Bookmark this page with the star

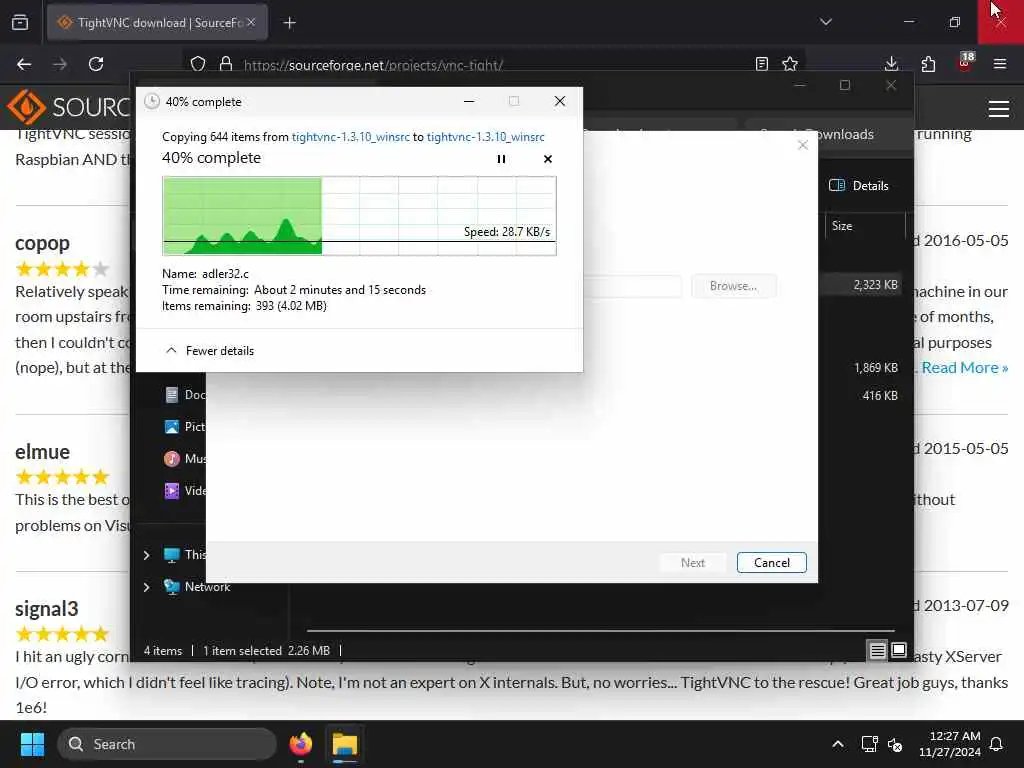[790, 64]
